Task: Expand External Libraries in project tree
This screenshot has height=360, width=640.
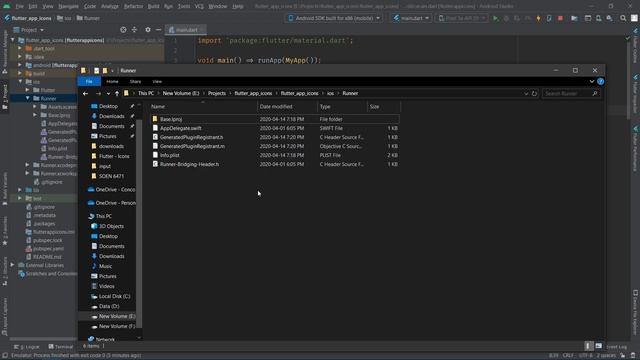Action: coord(13,265)
